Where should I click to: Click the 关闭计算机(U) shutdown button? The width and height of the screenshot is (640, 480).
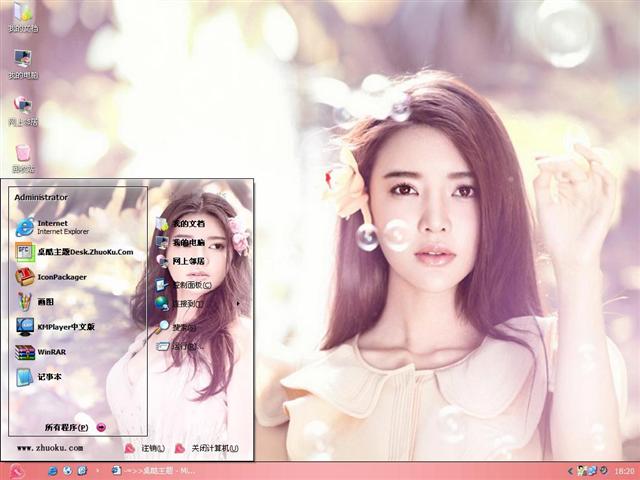[207, 448]
